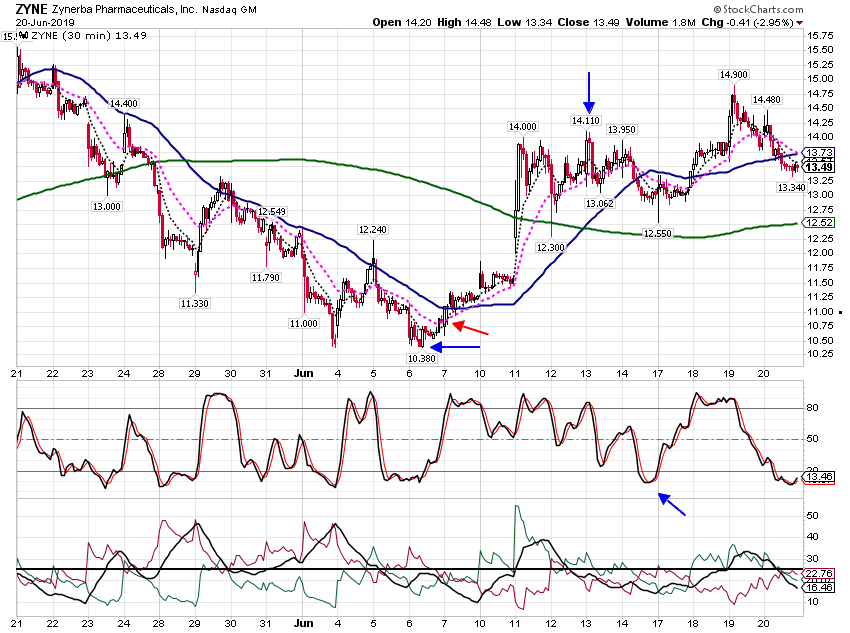Image resolution: width=850 pixels, height=633 pixels.
Task: Click the Close 13.49 header value
Action: [589, 23]
